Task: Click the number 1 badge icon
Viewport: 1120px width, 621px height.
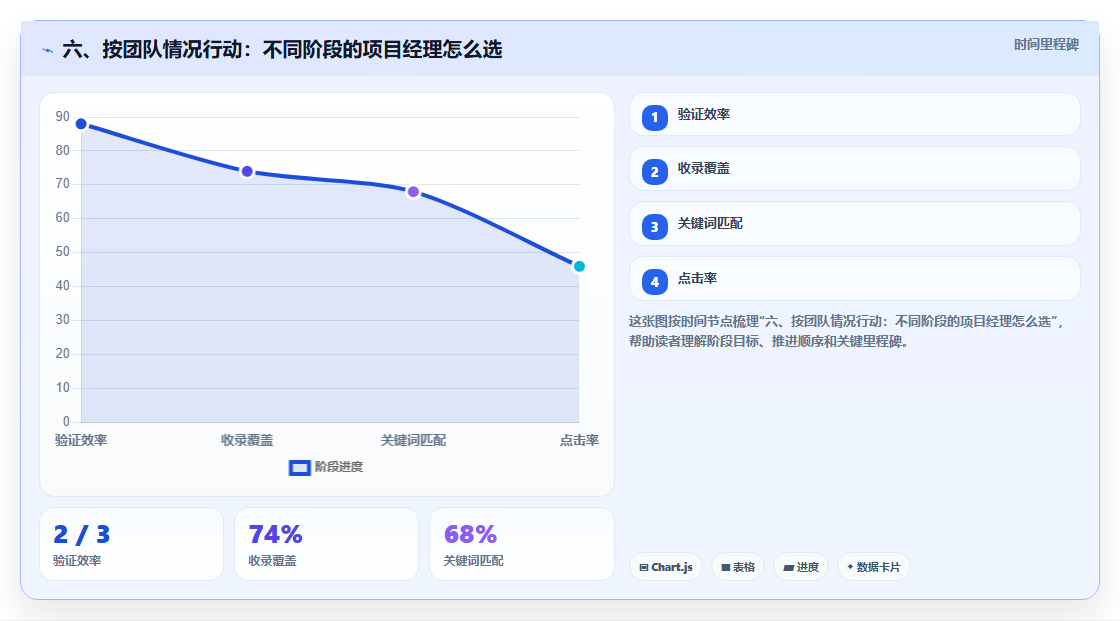Action: tap(654, 118)
